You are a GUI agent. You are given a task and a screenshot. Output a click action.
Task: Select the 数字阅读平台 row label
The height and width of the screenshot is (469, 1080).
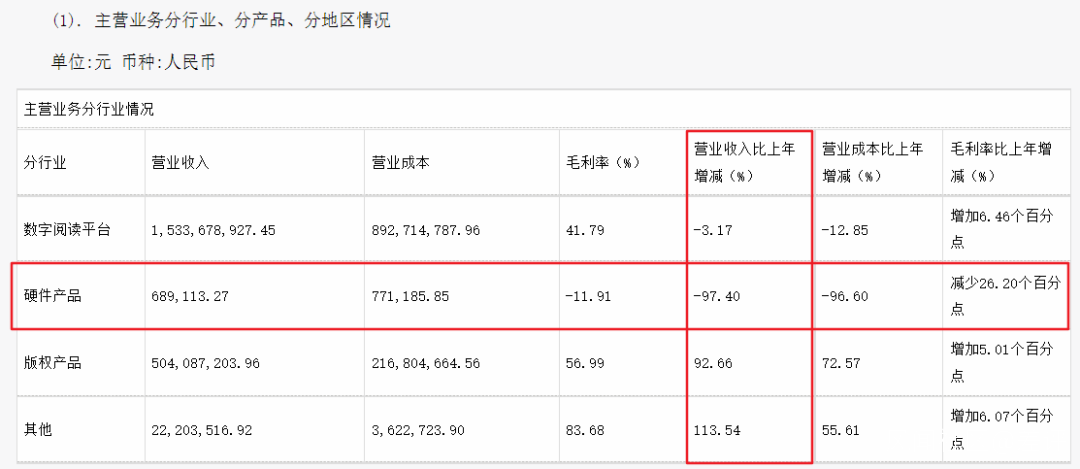(67, 229)
